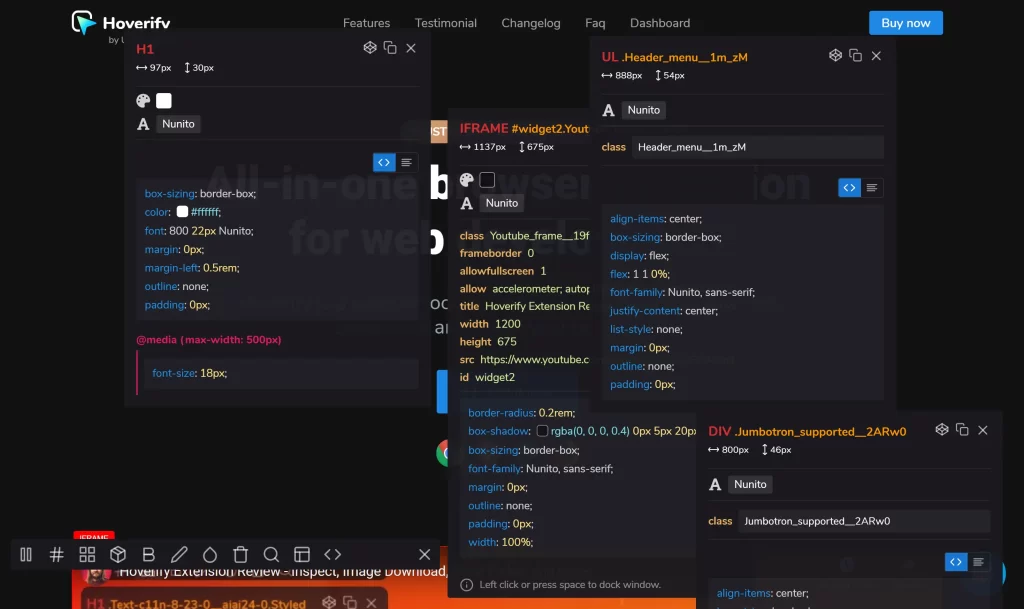This screenshot has width=1024, height=609.
Task: Click the 'flex: 1 1 0%' declaration
Action: (640, 274)
